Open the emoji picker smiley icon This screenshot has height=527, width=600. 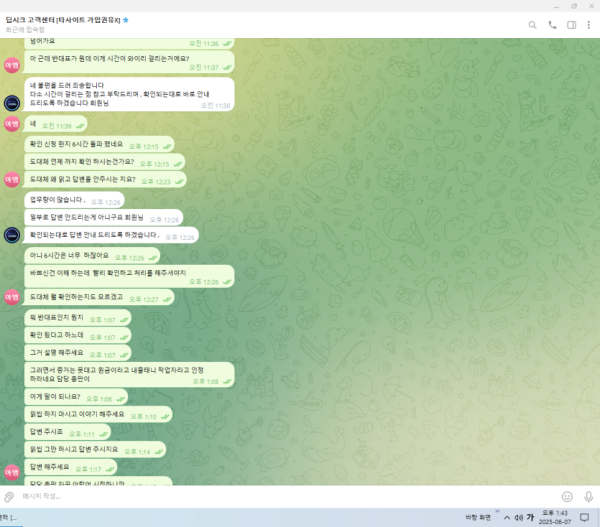567,497
